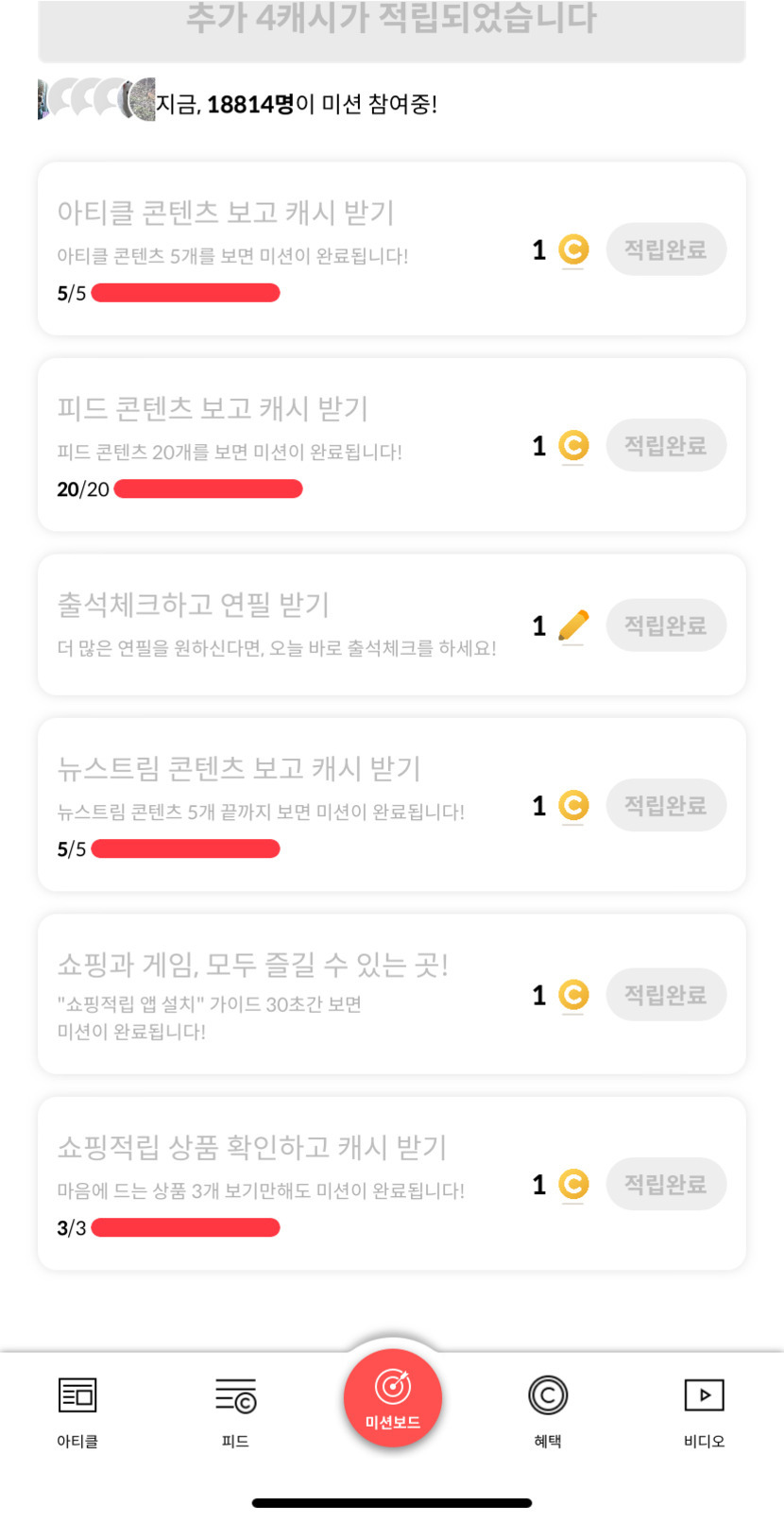Tap the pencil icon for 출석체크 reward
This screenshot has height=1523, width=784.
point(573,625)
